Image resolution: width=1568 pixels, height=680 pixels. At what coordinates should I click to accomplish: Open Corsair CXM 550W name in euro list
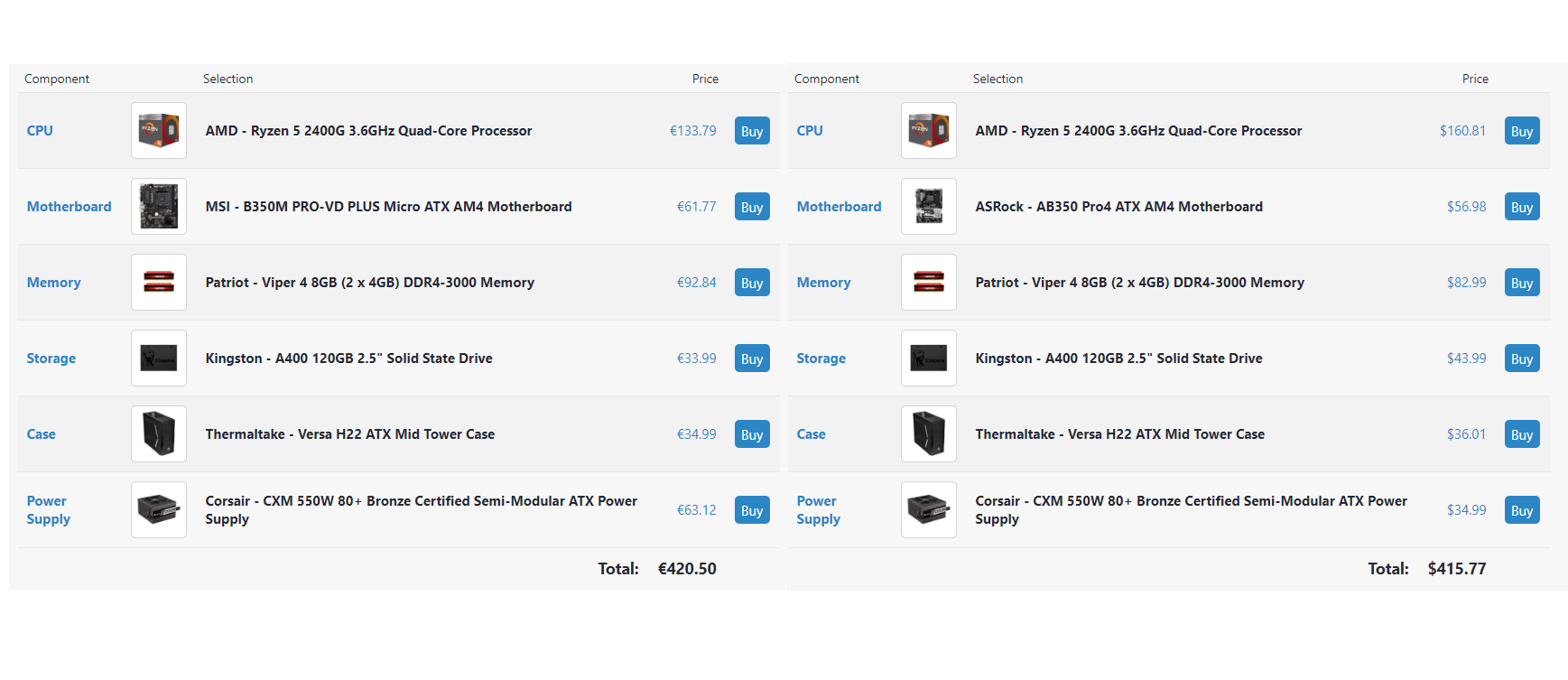(422, 510)
